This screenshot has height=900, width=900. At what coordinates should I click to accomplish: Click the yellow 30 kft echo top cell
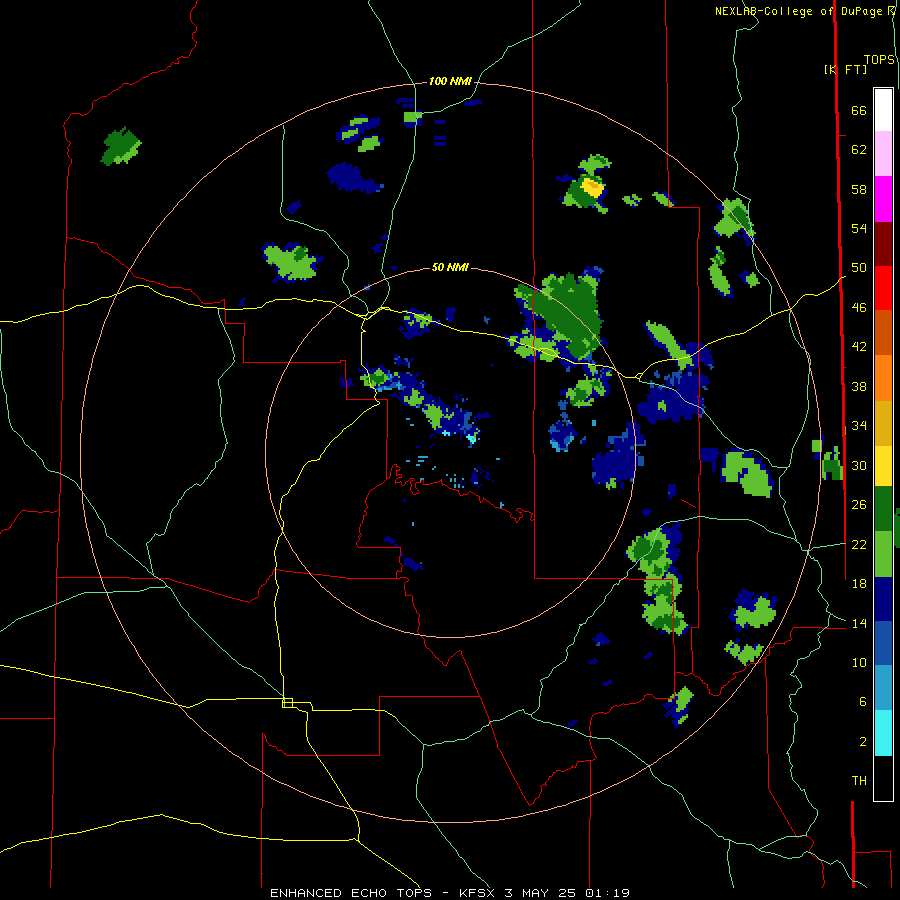pos(592,187)
